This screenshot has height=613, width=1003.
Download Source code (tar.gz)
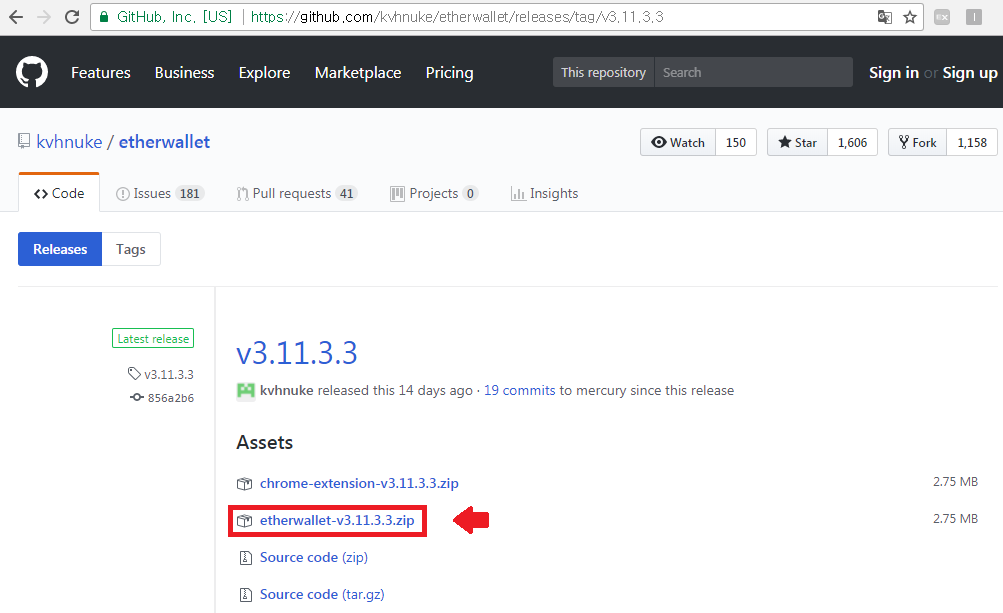tap(322, 594)
